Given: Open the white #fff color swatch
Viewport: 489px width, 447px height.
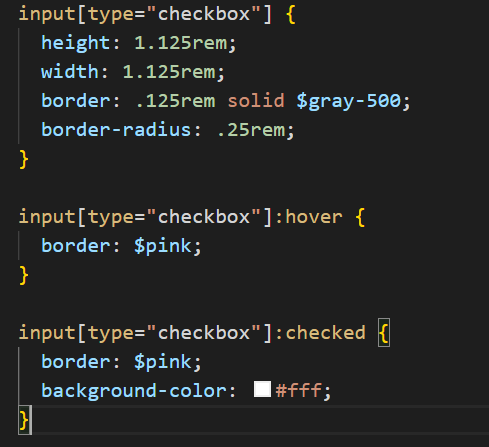Looking at the screenshot, I should (262, 389).
